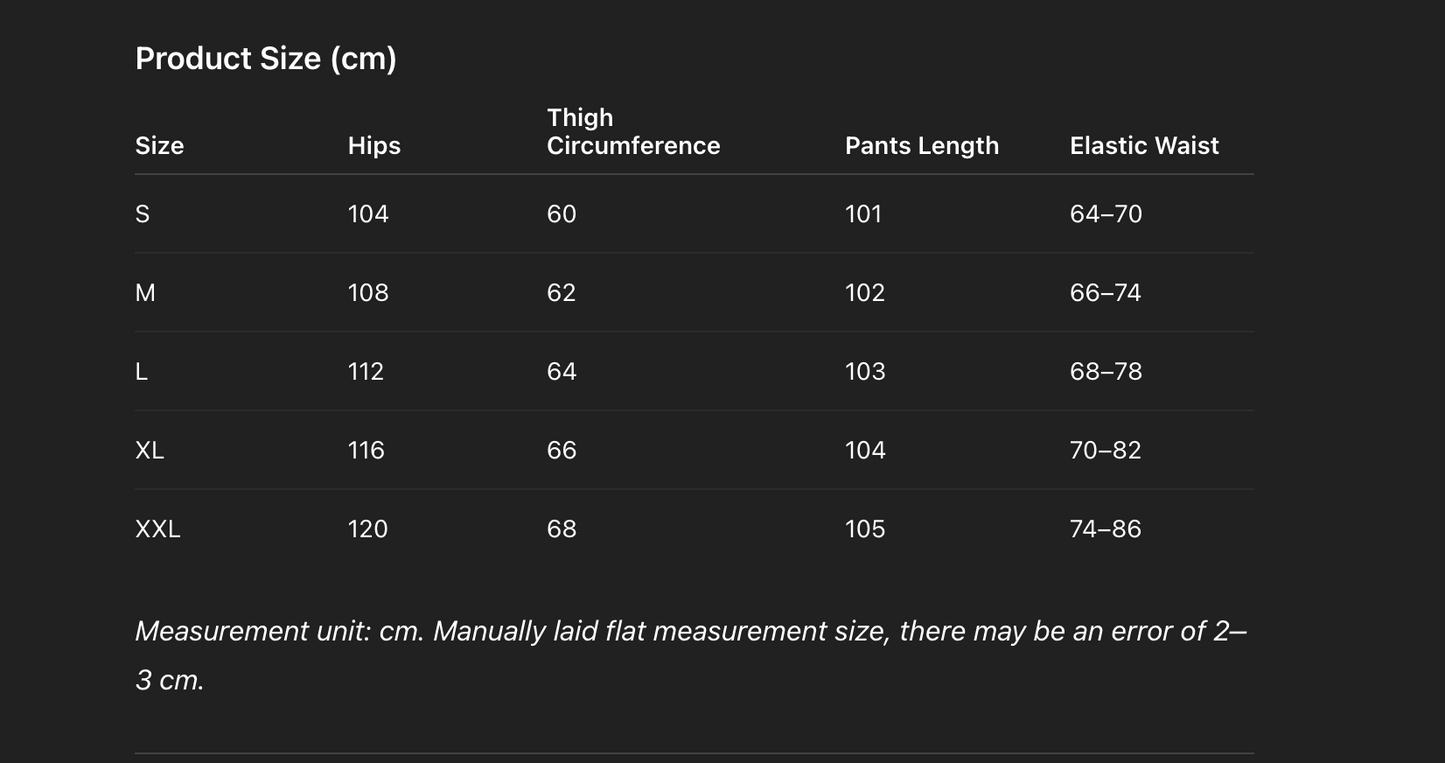Click elastic waist value 70–82
Image resolution: width=1445 pixels, height=763 pixels.
click(x=1105, y=450)
